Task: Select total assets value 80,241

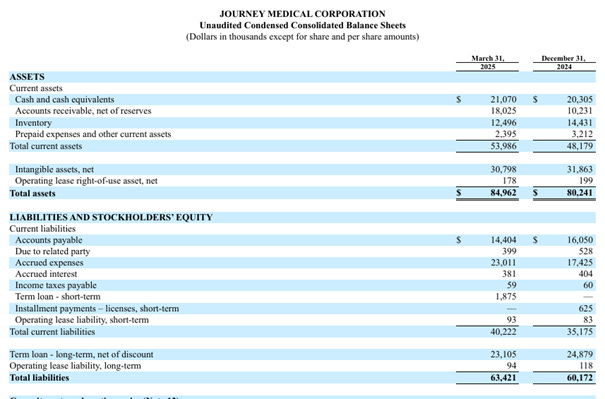Action: pos(580,193)
